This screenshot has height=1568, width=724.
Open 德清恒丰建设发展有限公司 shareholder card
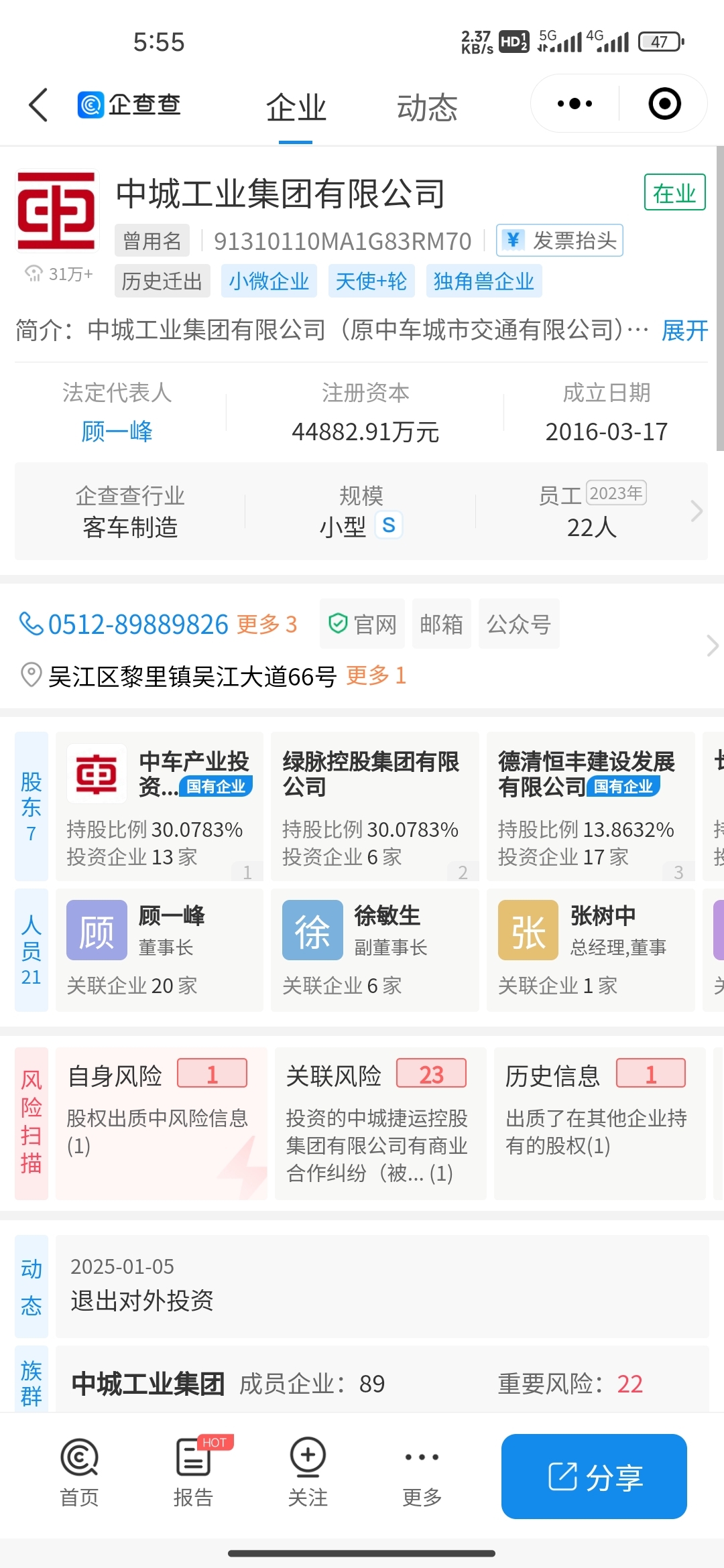(x=591, y=806)
